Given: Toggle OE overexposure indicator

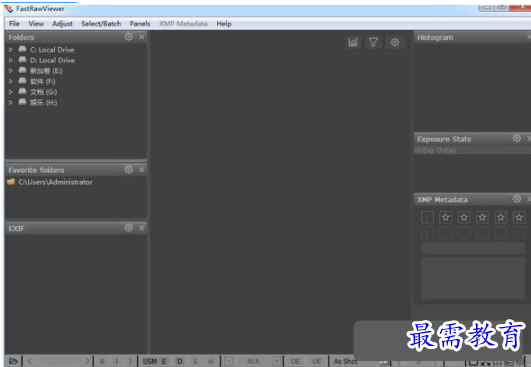Looking at the screenshot, I should [x=295, y=361].
